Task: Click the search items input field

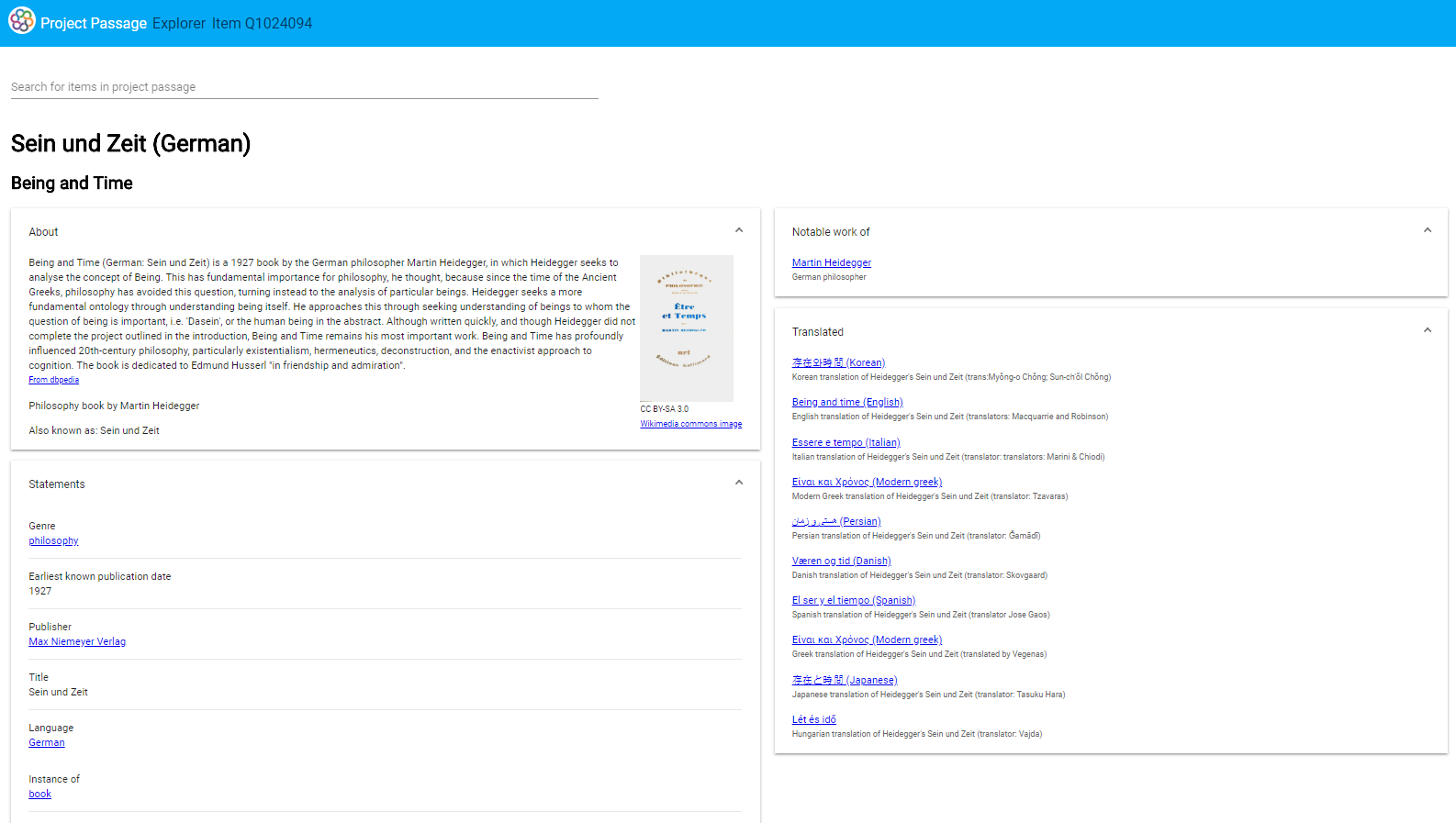Action: point(304,87)
